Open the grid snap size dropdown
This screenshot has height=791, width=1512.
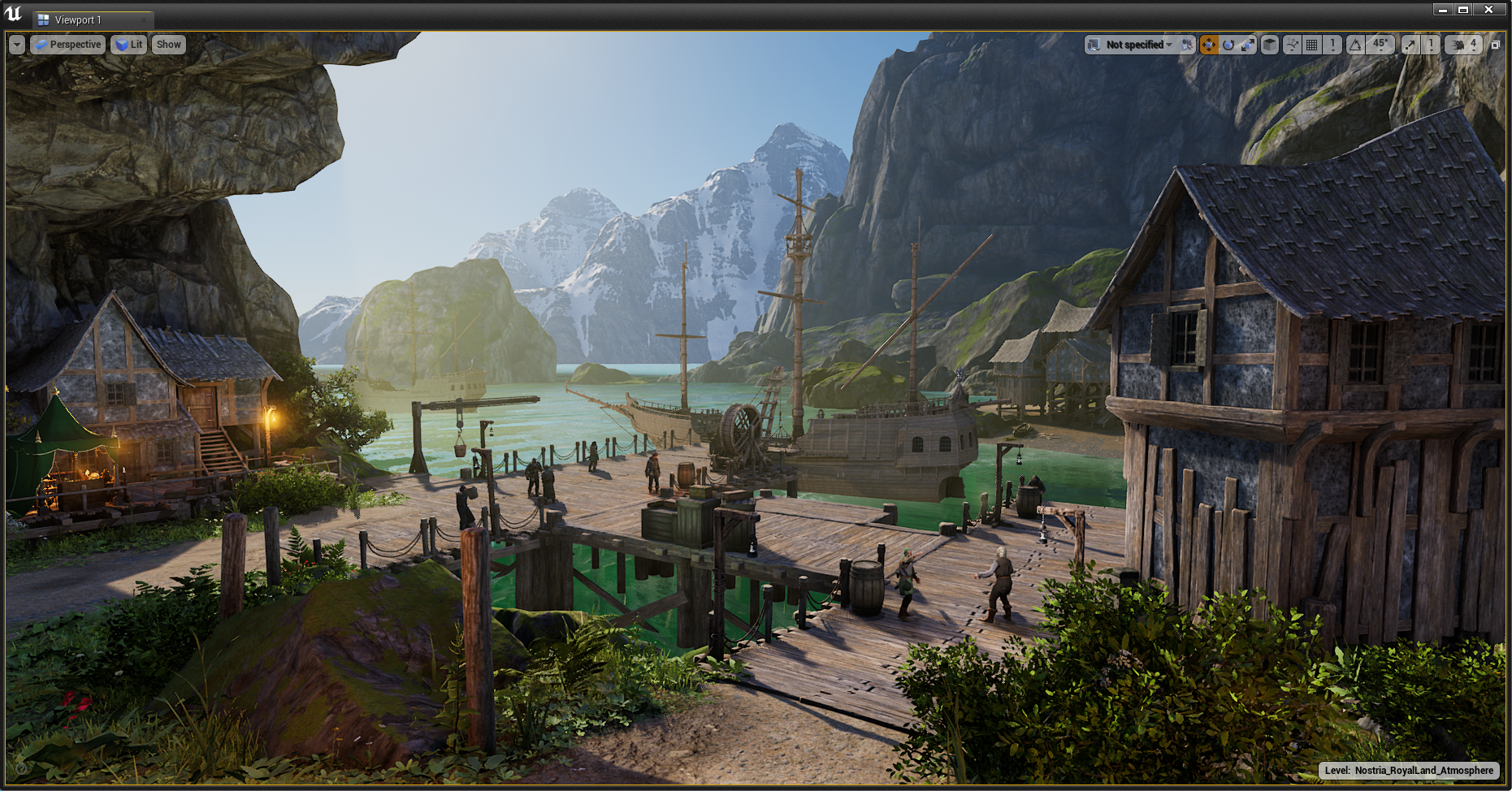[x=1332, y=45]
